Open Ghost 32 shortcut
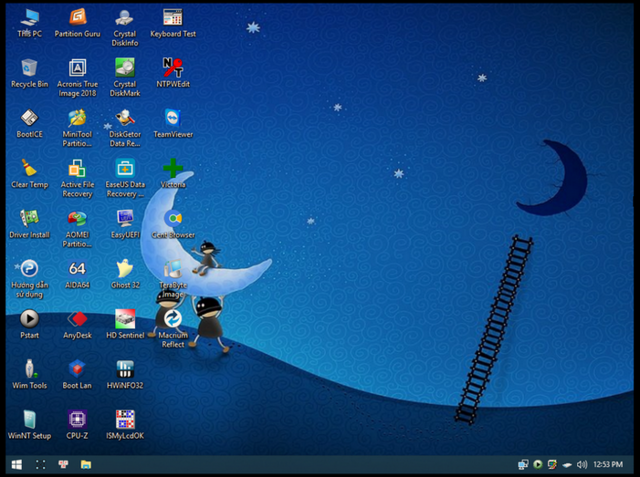Viewport: 640px width, 477px height. 125,275
